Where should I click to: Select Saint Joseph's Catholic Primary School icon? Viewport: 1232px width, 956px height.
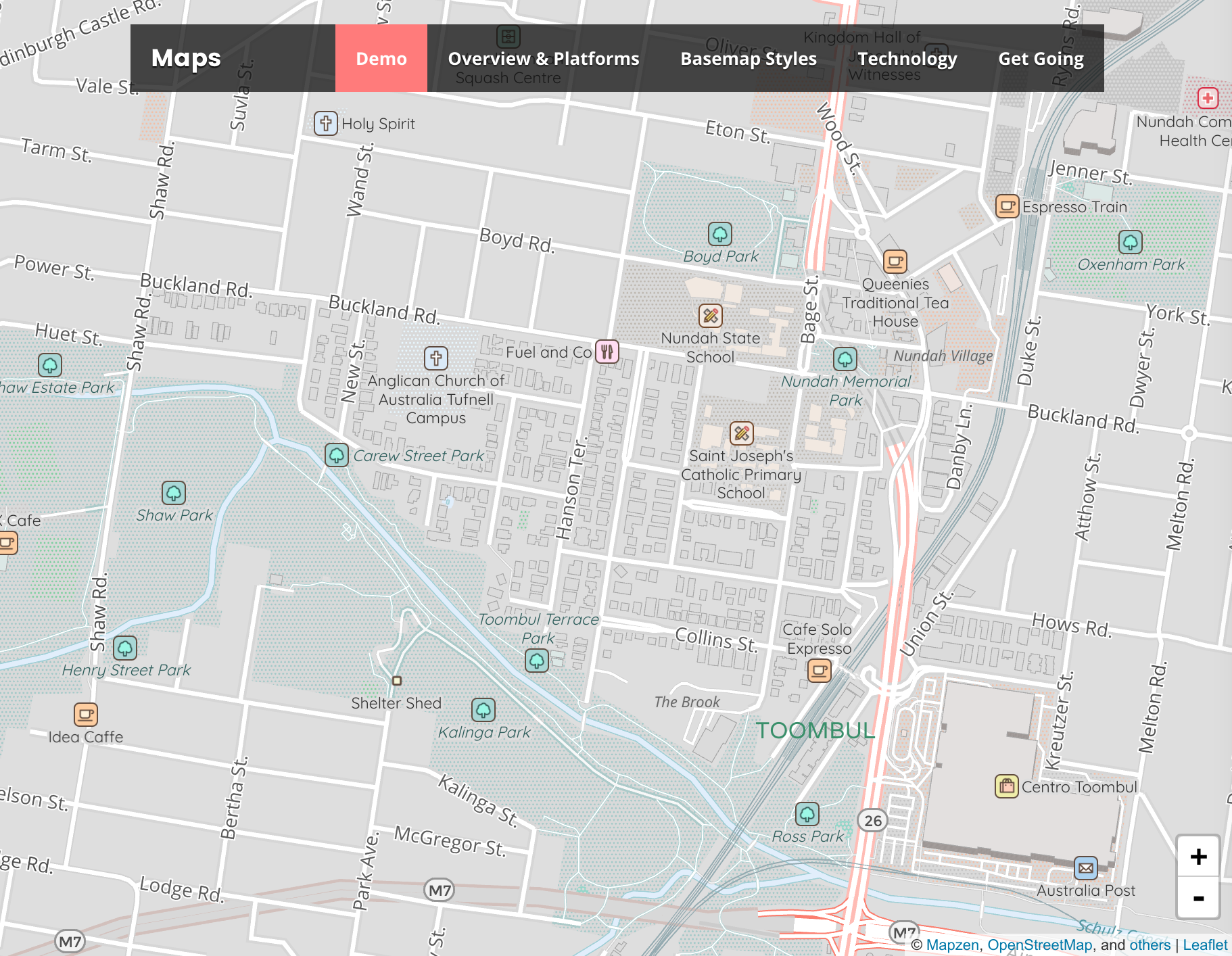[741, 434]
